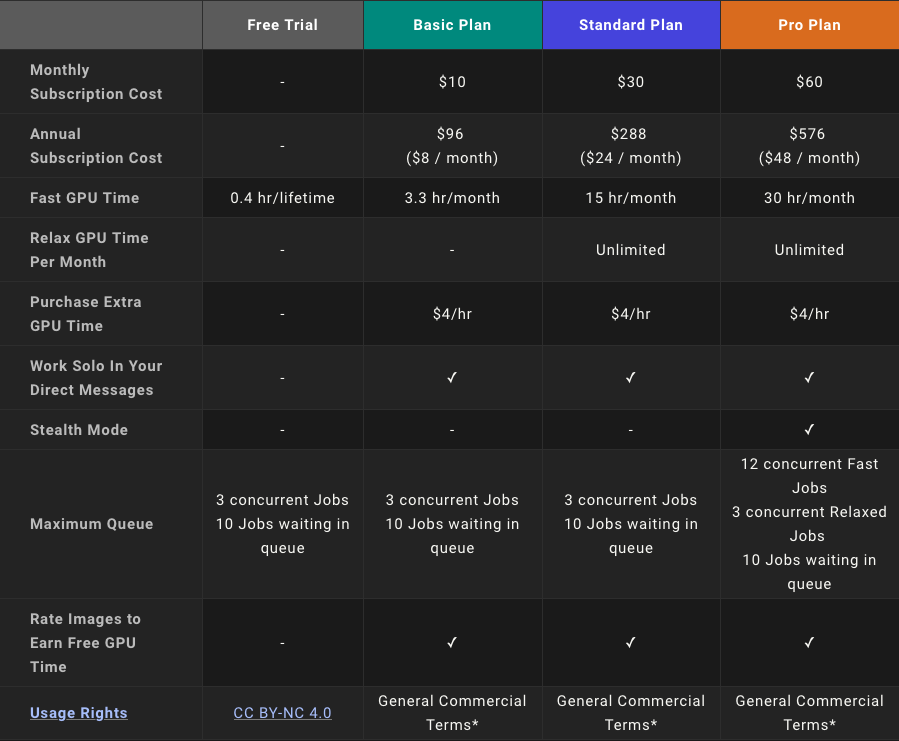Click Basic Plan checkmark for Work Solo row
Screen dimensions: 899x741
[452, 377]
